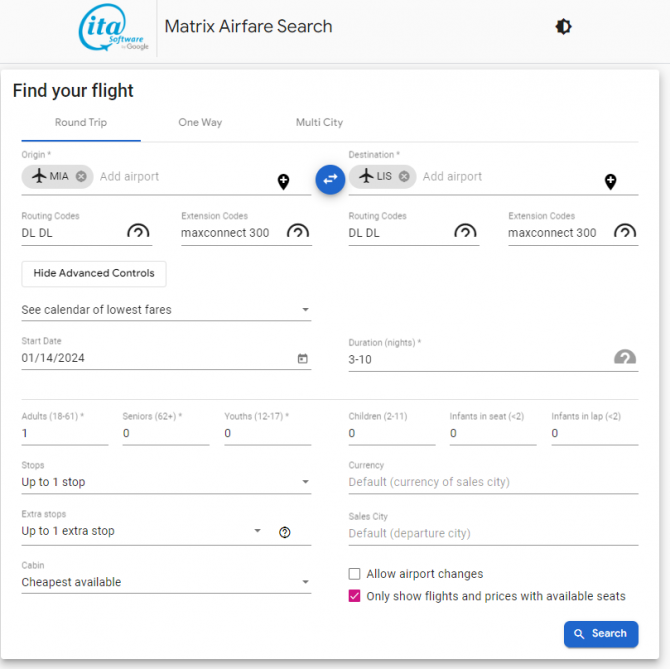Viewport: 670px width, 669px height.
Task: Enable Allow airport changes checkbox
Action: [354, 574]
